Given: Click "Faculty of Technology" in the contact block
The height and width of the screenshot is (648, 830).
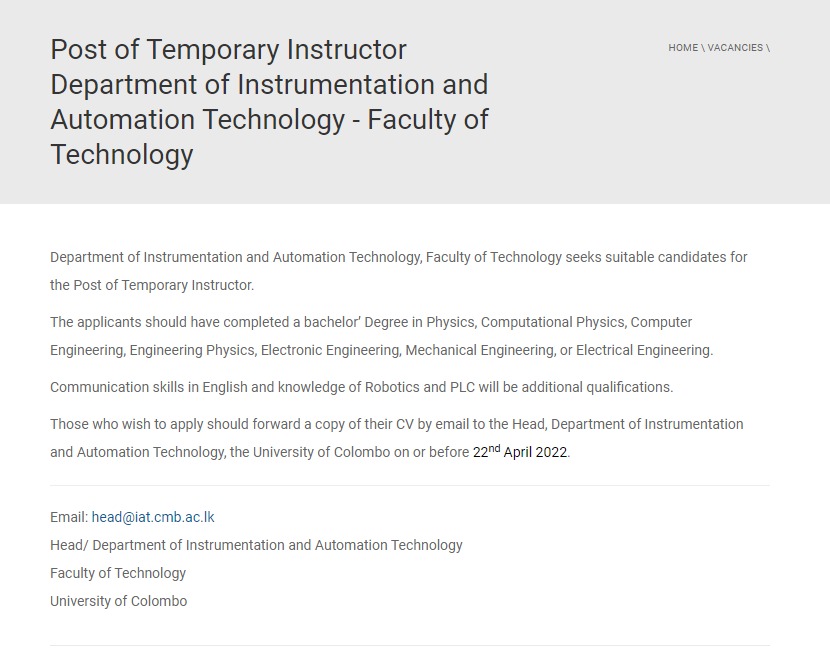Looking at the screenshot, I should coord(118,573).
